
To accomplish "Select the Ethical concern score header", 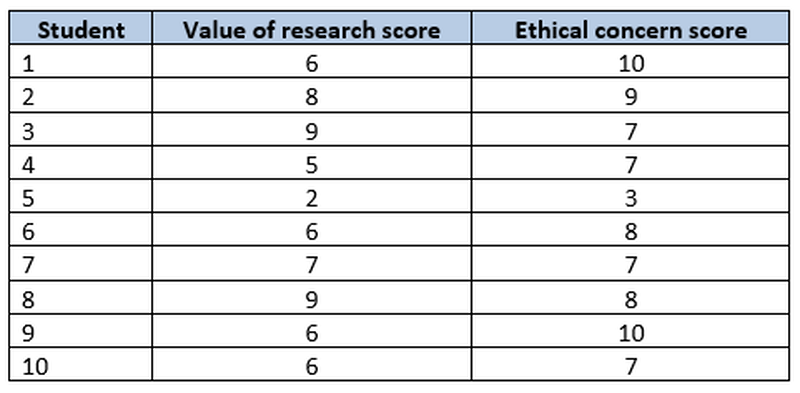I will (x=631, y=30).
